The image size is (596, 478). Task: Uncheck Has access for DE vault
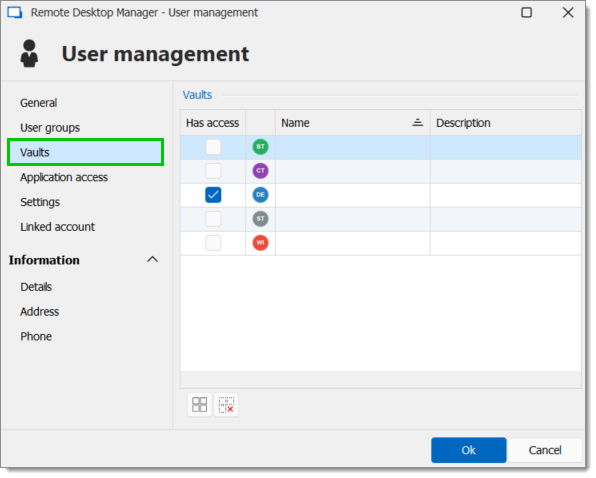[213, 195]
